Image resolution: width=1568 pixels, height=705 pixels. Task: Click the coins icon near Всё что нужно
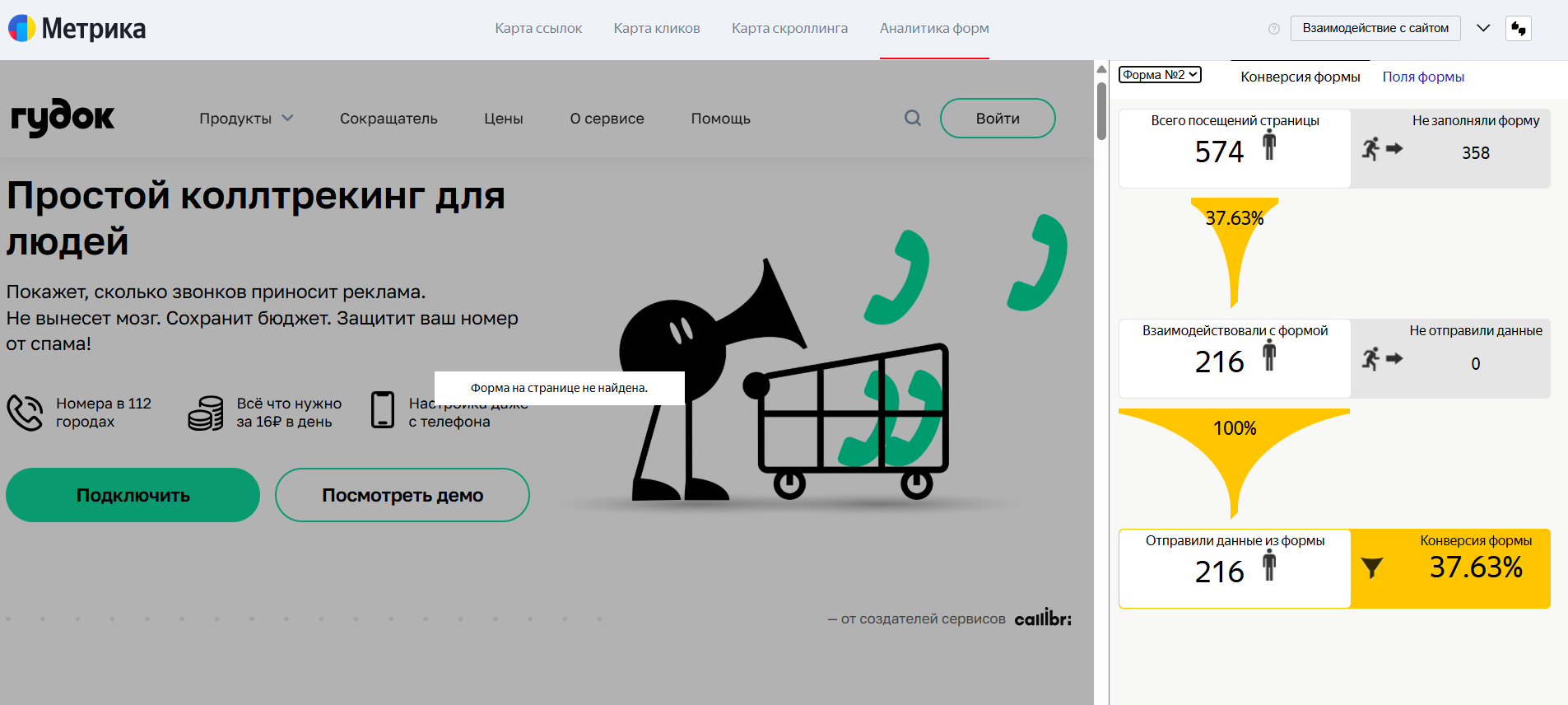click(205, 412)
